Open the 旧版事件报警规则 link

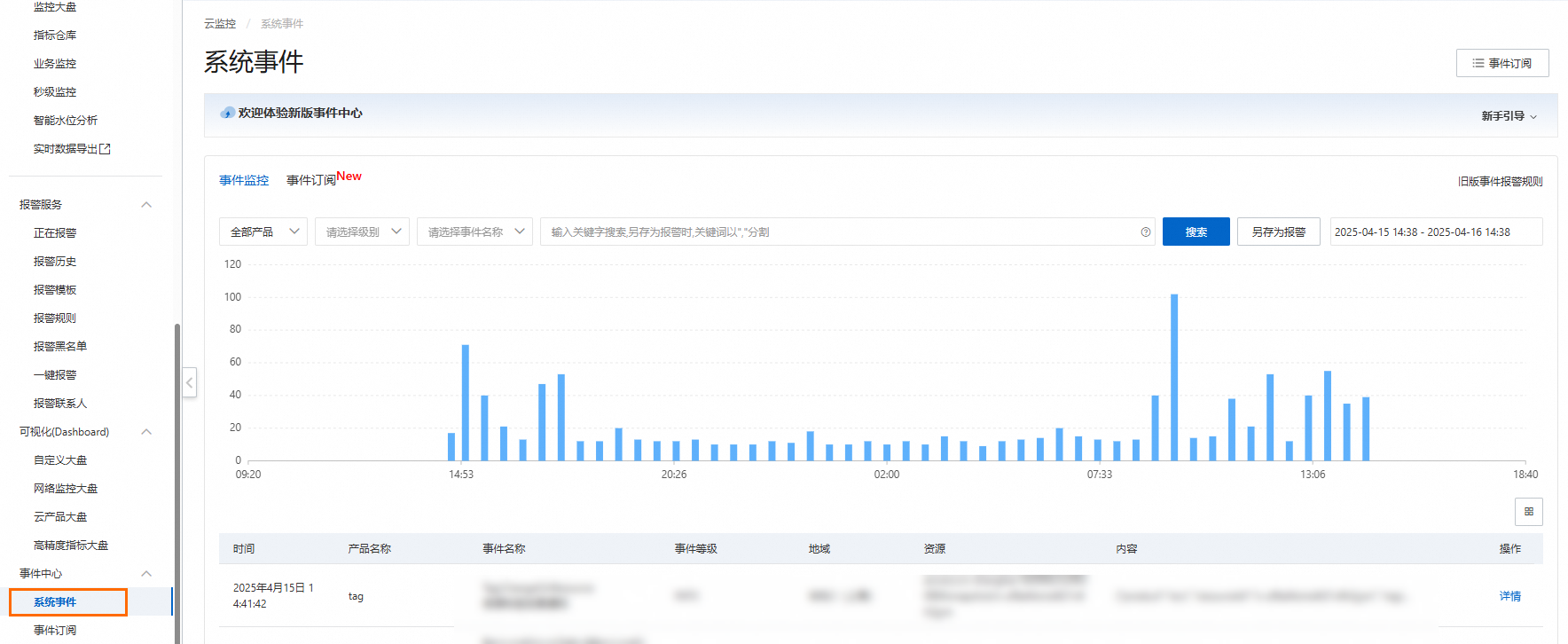(x=1500, y=181)
